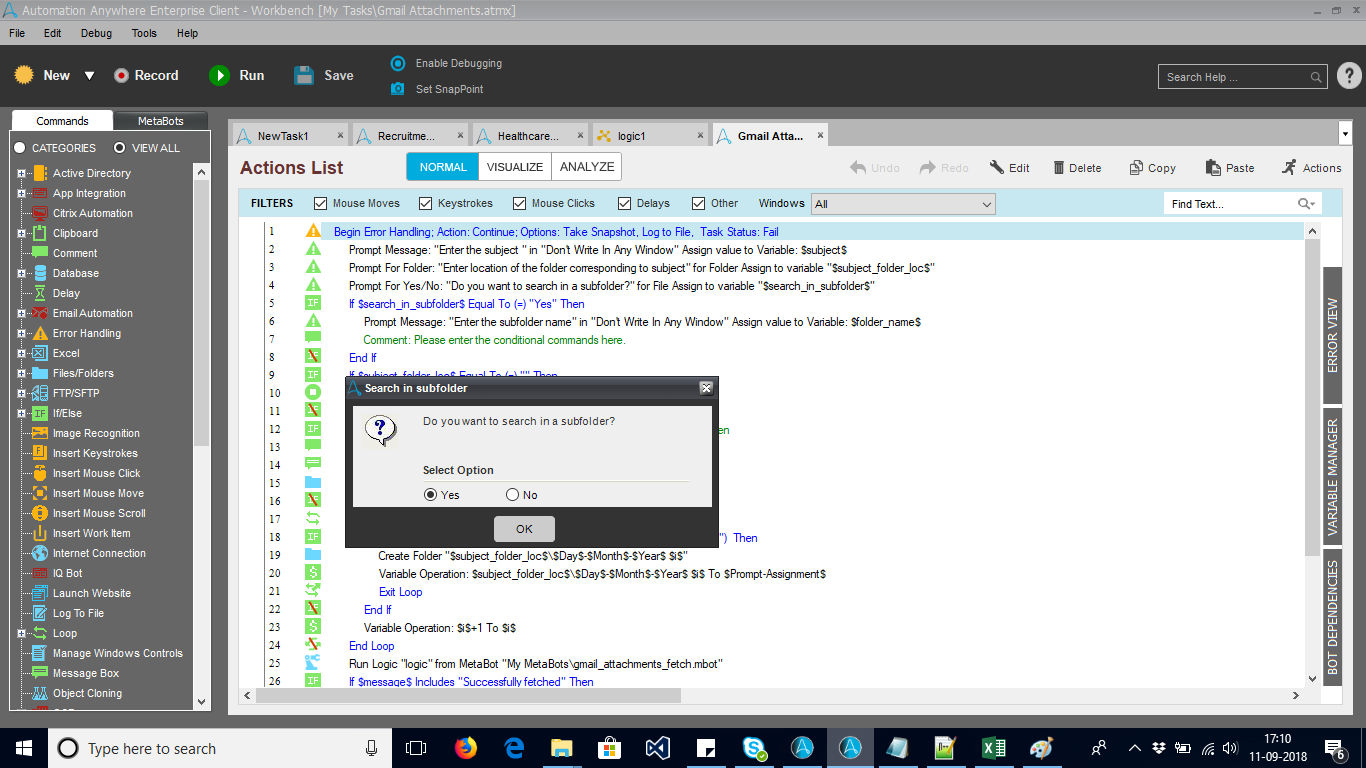Select the Insert Mouse Scroll icon
This screenshot has width=1366, height=768.
click(40, 513)
